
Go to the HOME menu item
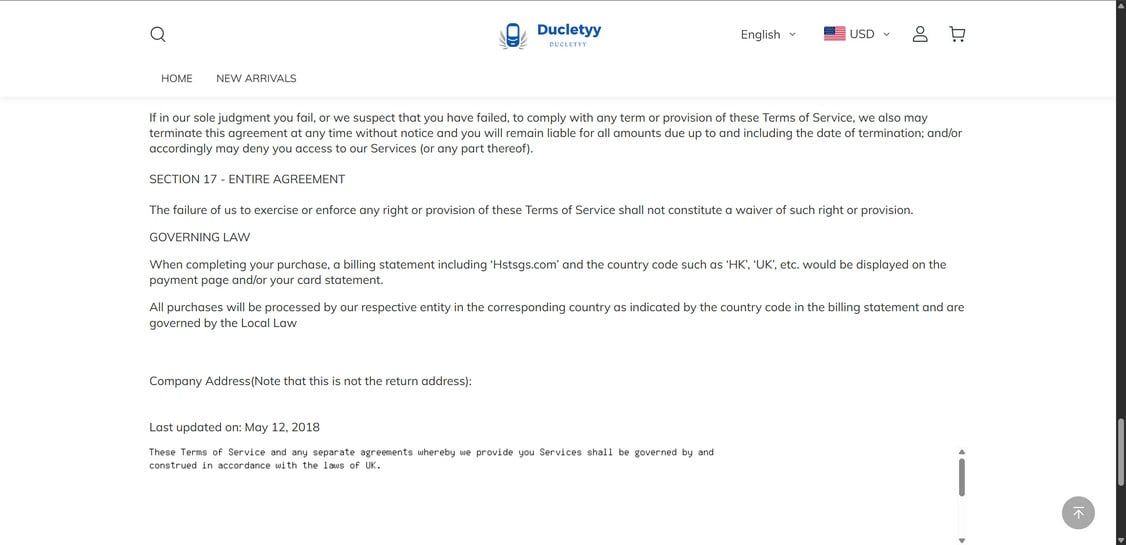point(177,78)
